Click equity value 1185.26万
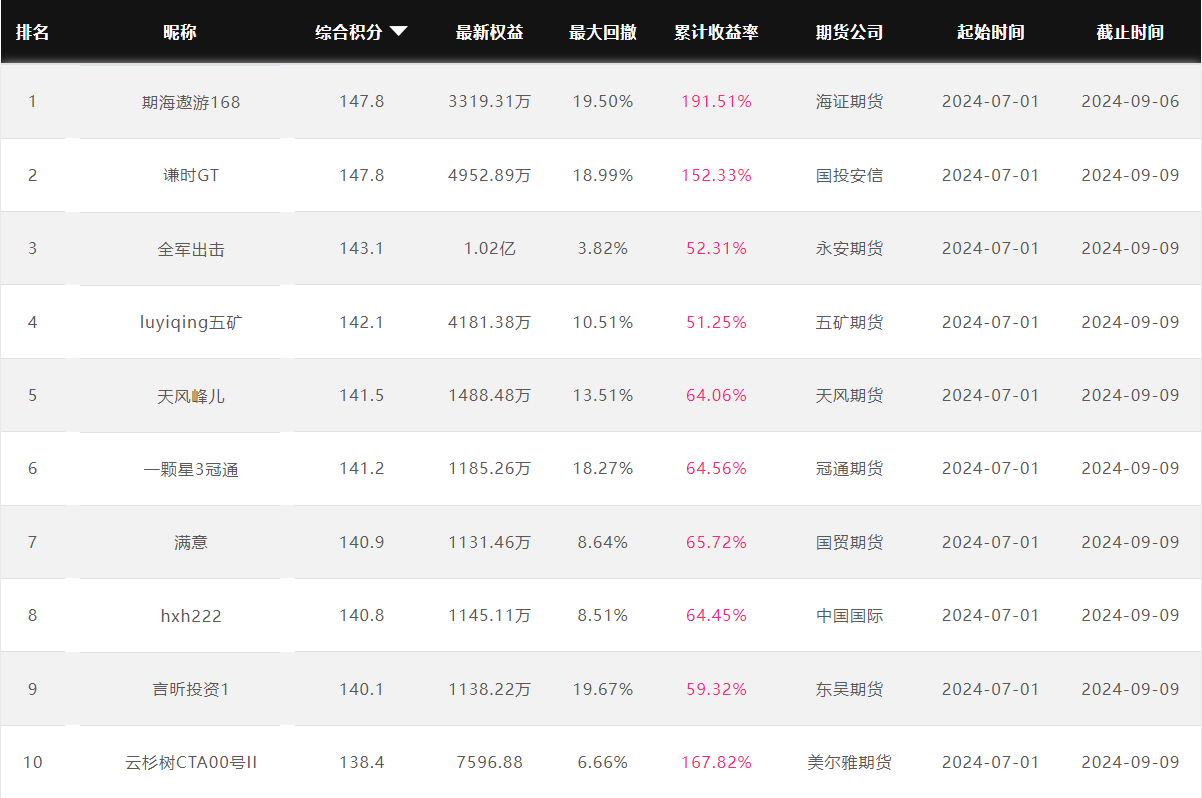The image size is (1202, 798). pyautogui.click(x=490, y=469)
